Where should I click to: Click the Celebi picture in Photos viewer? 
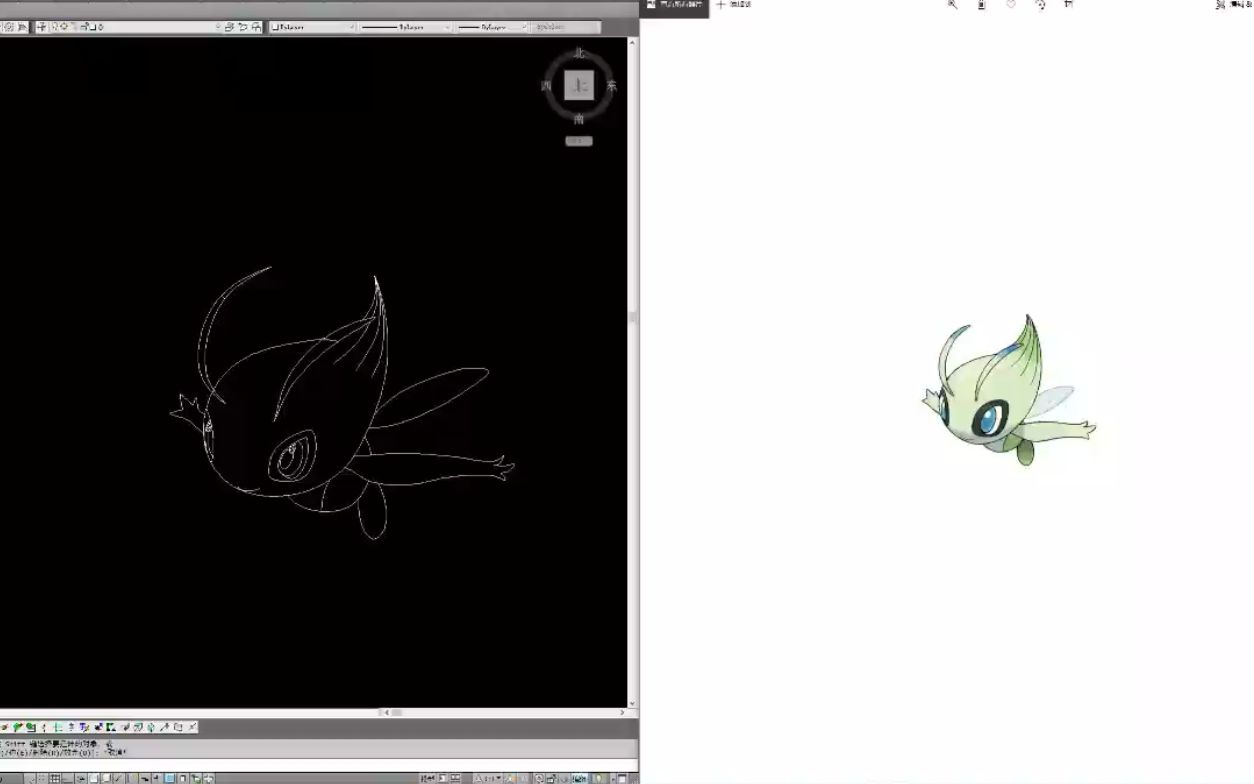click(x=1008, y=391)
